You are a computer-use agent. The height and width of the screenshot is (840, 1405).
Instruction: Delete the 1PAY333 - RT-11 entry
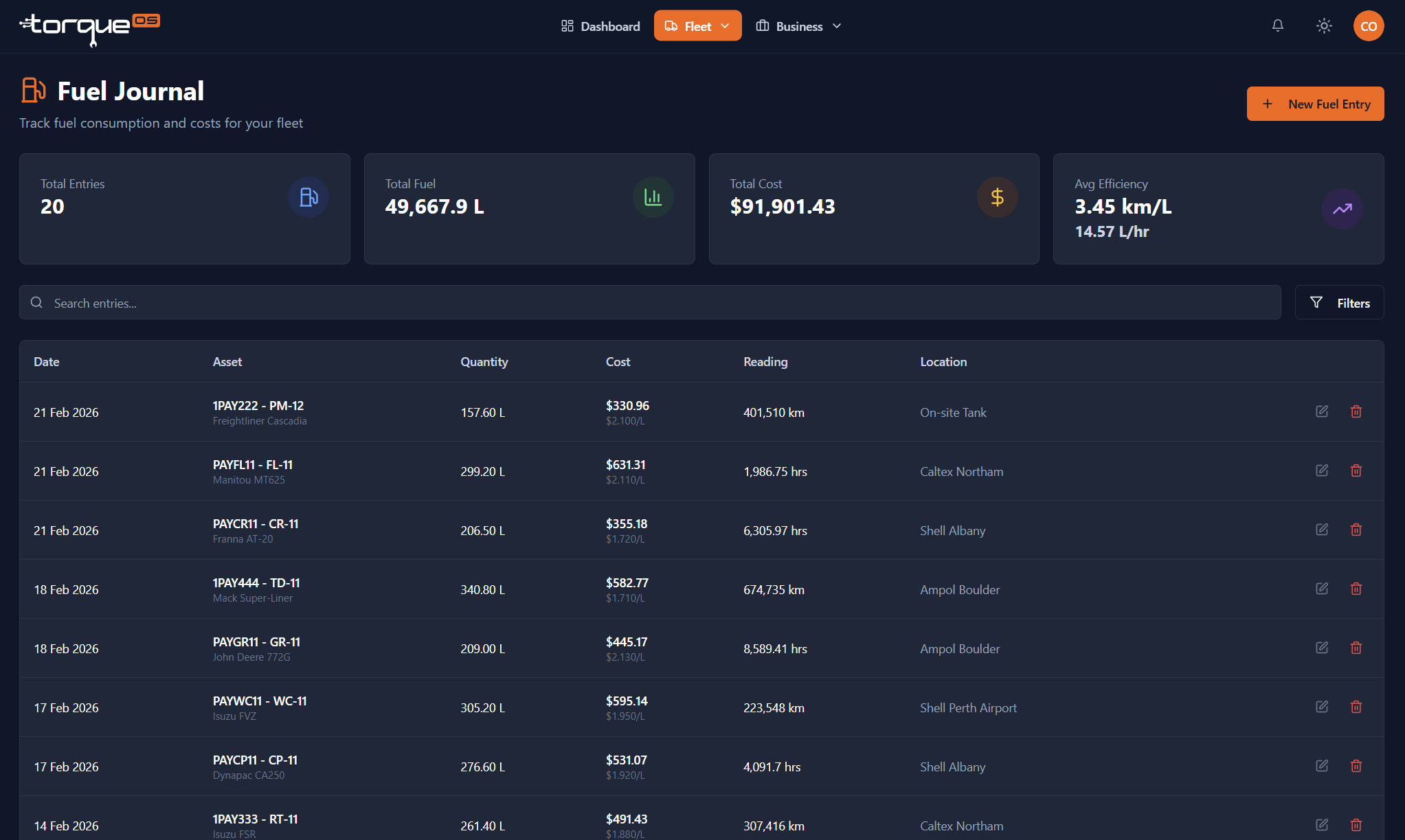(1356, 825)
